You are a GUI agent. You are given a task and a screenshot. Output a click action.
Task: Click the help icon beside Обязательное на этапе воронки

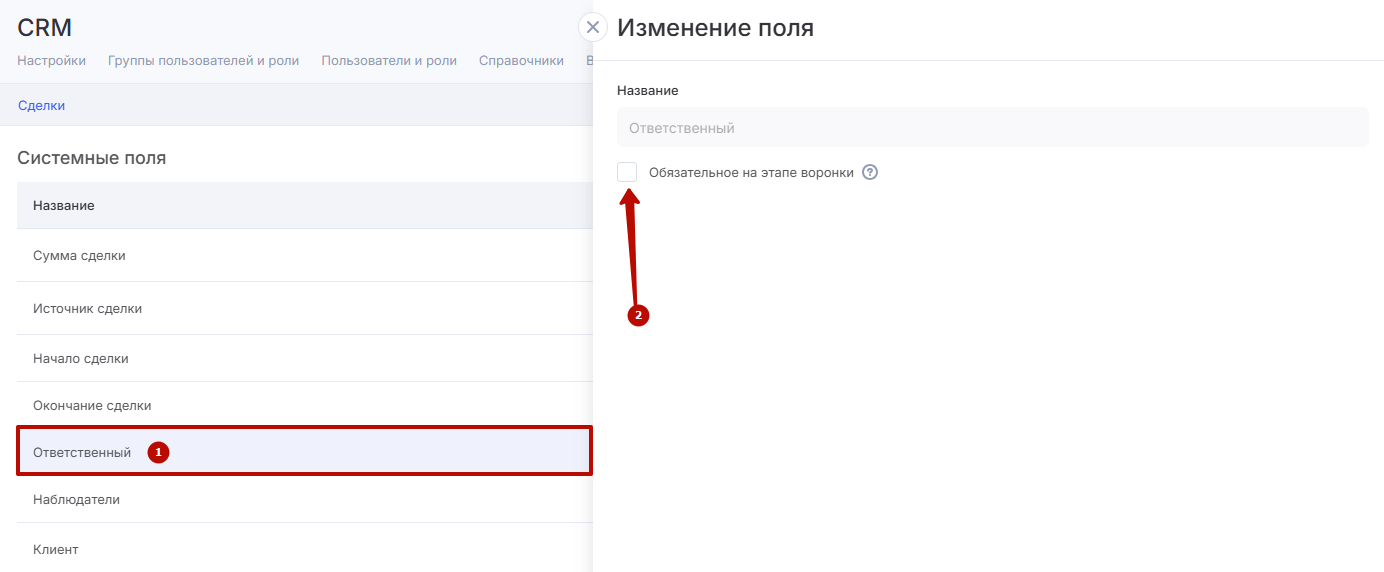(870, 172)
